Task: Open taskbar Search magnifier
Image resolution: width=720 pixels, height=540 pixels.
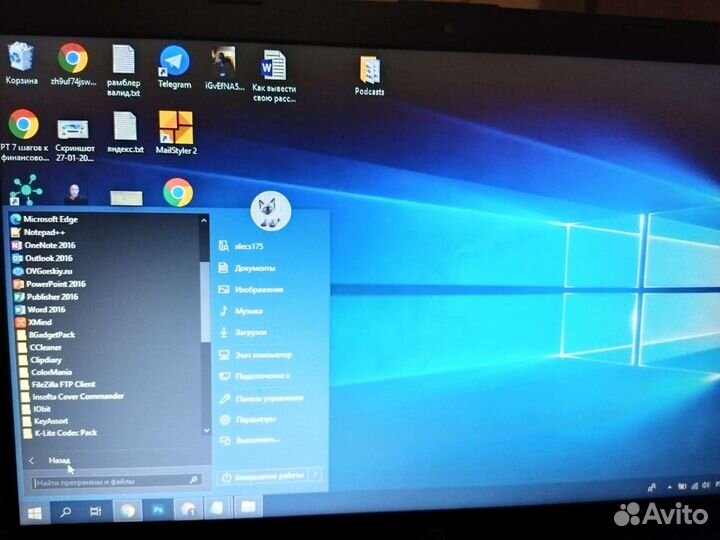Action: 66,512
